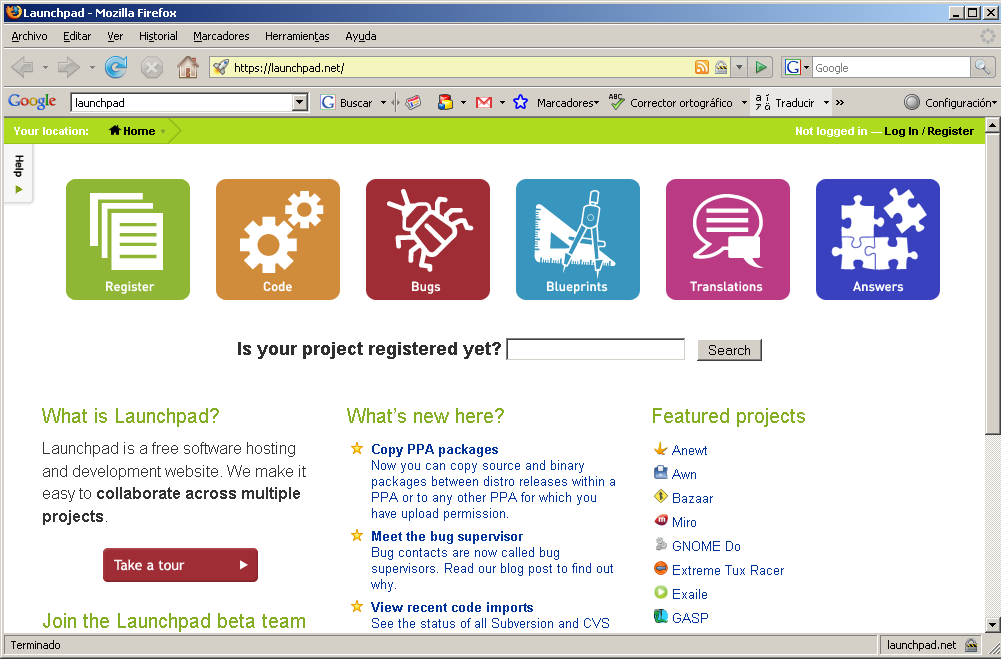Image resolution: width=1001 pixels, height=659 pixels.
Task: Click the Take a tour button
Action: pyautogui.click(x=181, y=565)
